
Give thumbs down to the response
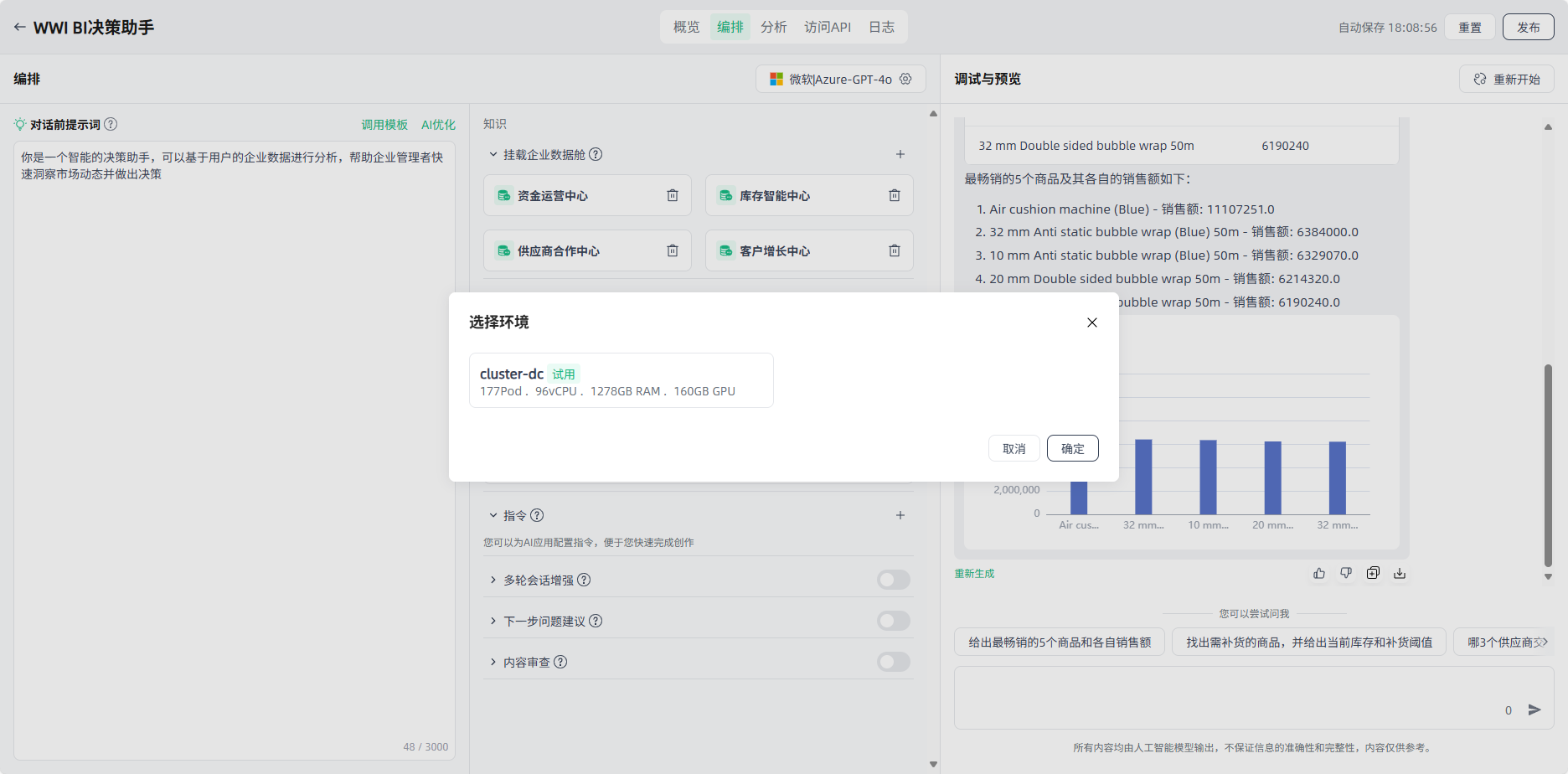click(x=1346, y=573)
